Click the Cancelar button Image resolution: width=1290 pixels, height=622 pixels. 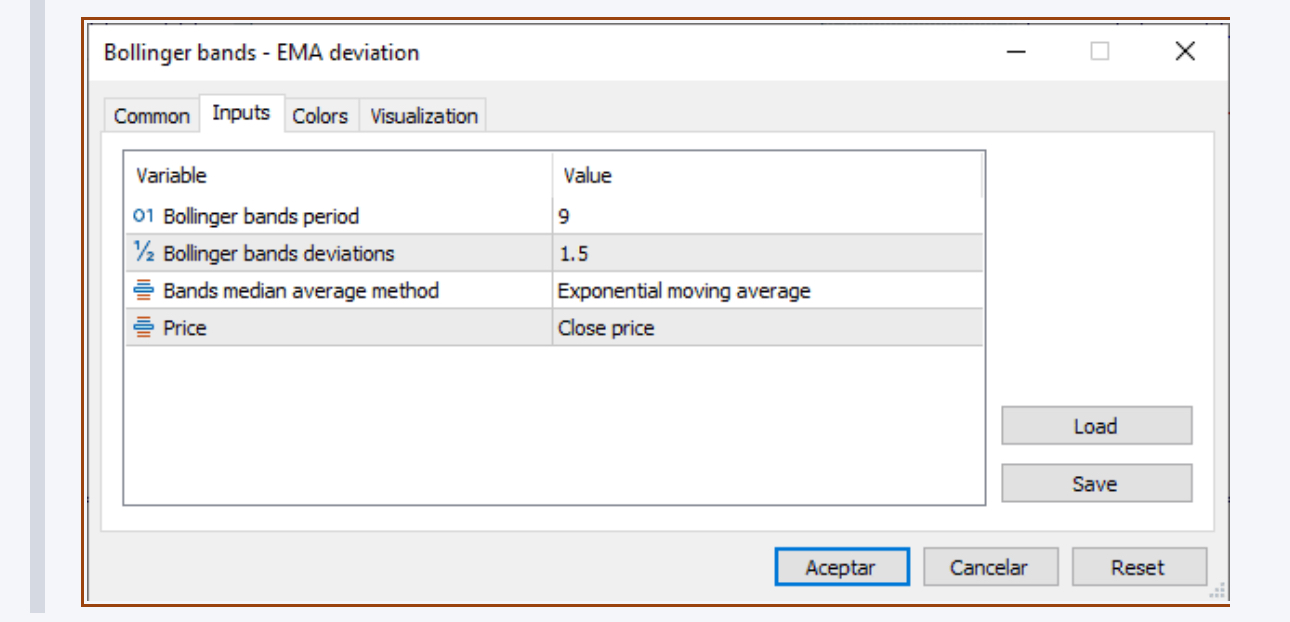tap(989, 567)
